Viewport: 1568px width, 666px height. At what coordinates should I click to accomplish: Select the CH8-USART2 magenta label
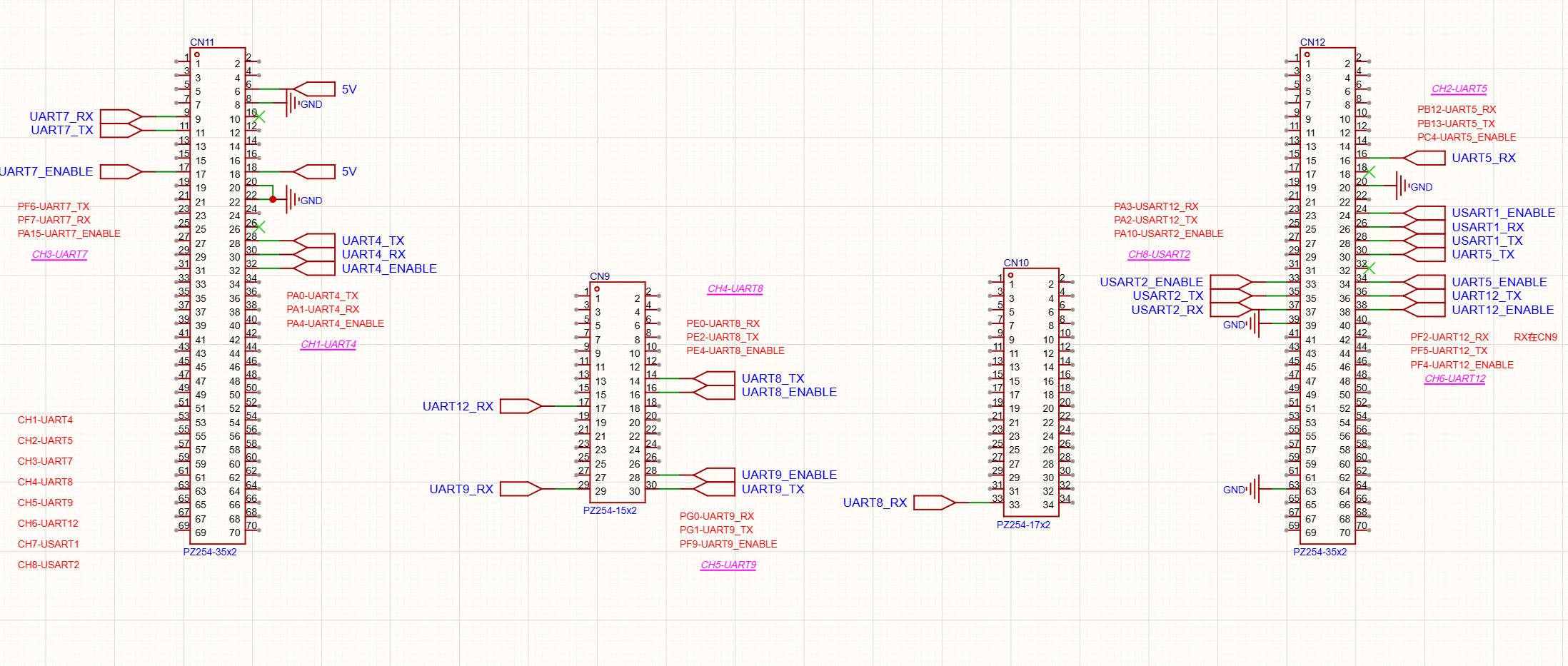point(1160,254)
